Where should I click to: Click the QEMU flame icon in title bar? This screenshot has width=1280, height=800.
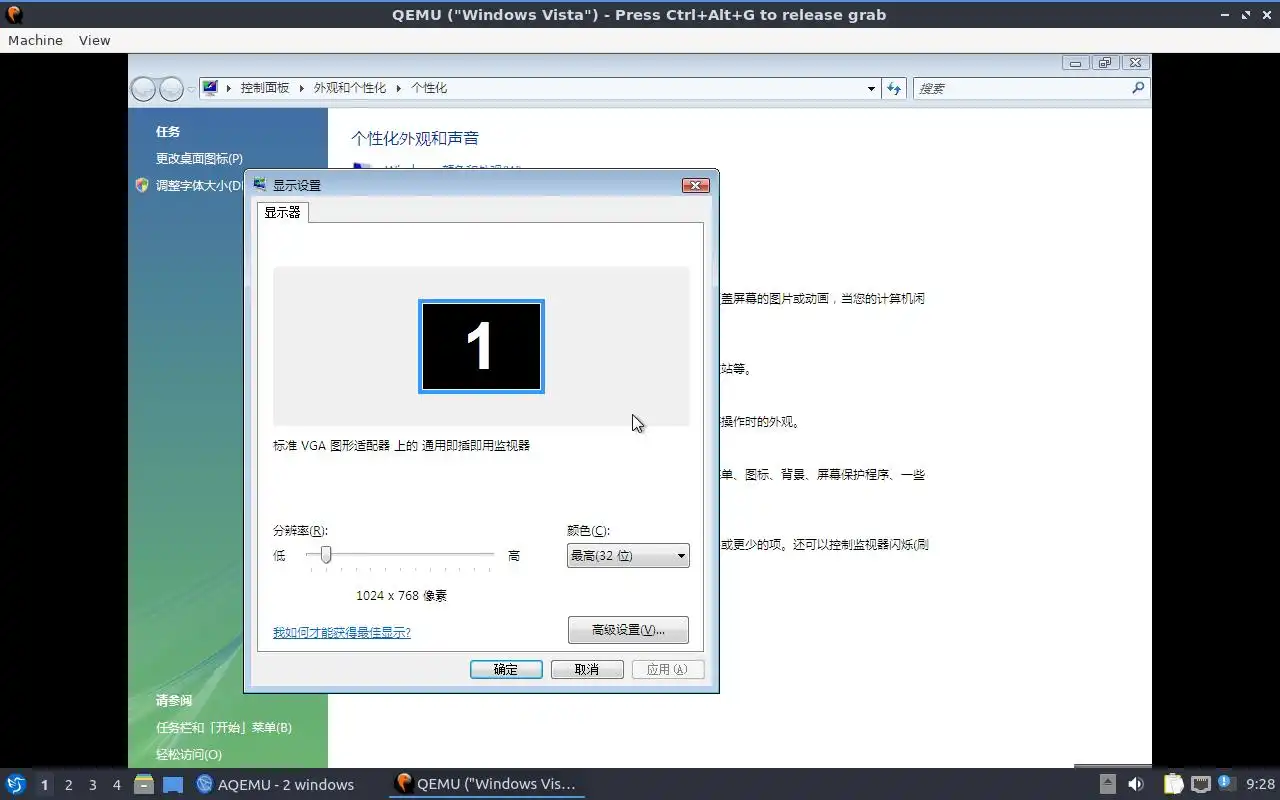[x=14, y=14]
